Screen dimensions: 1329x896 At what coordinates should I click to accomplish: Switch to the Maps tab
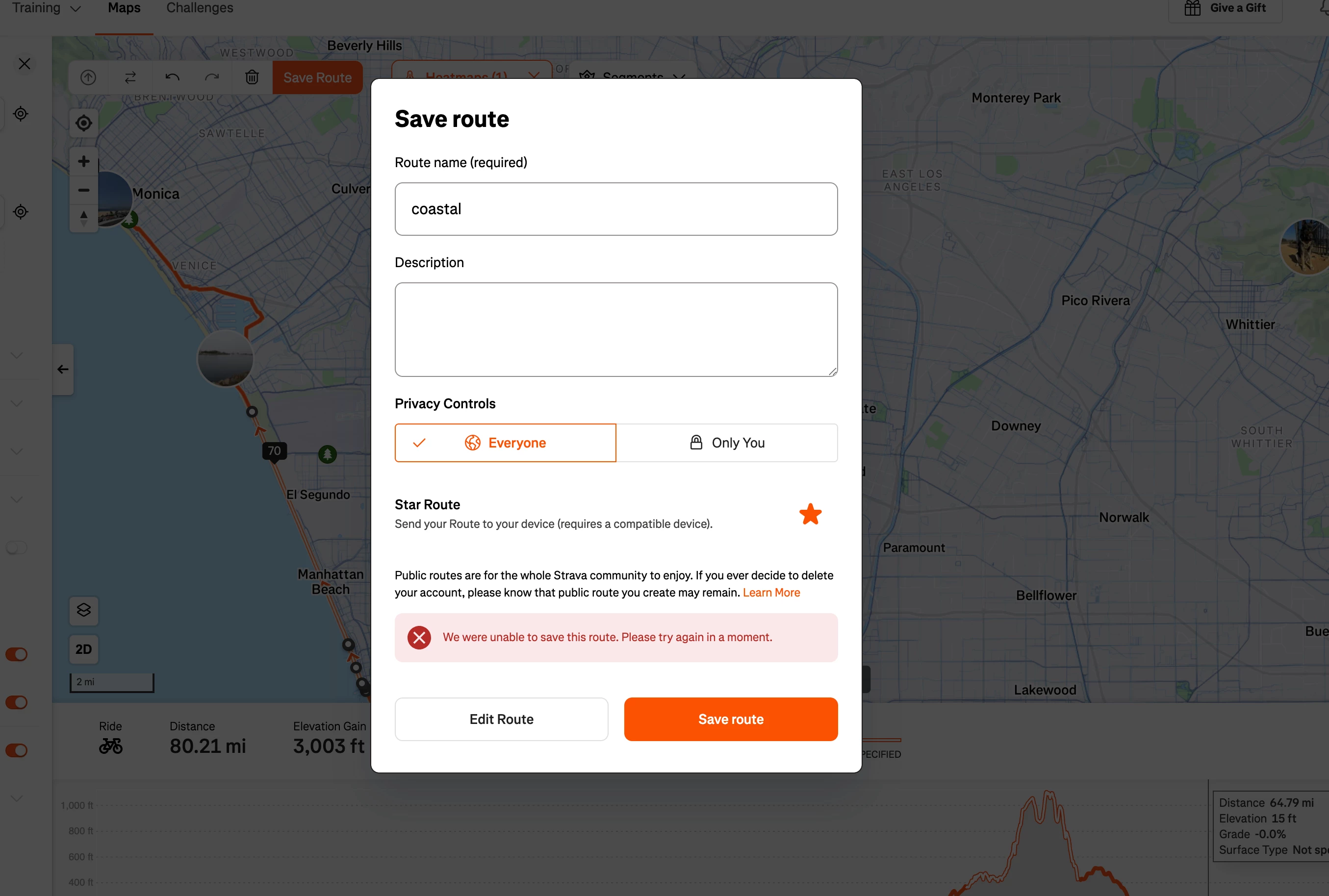pos(124,8)
